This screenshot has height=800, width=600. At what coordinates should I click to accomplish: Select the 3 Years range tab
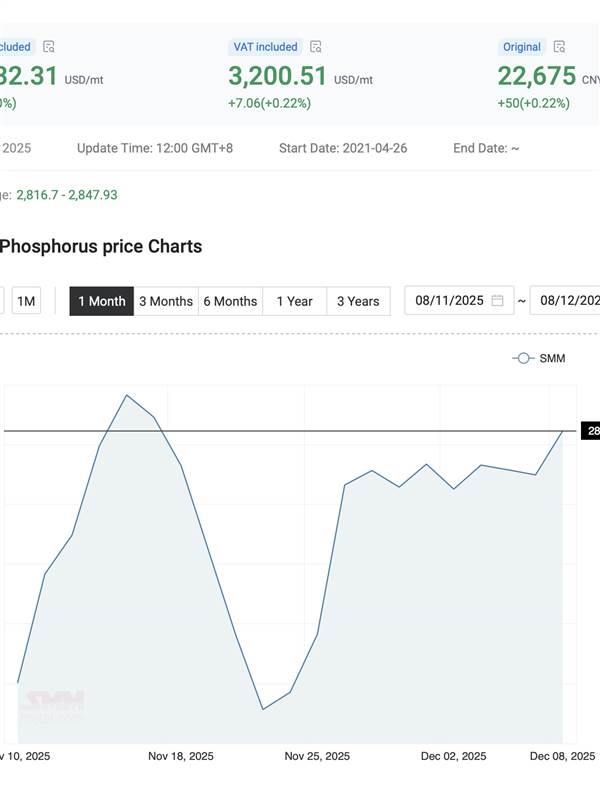(358, 301)
